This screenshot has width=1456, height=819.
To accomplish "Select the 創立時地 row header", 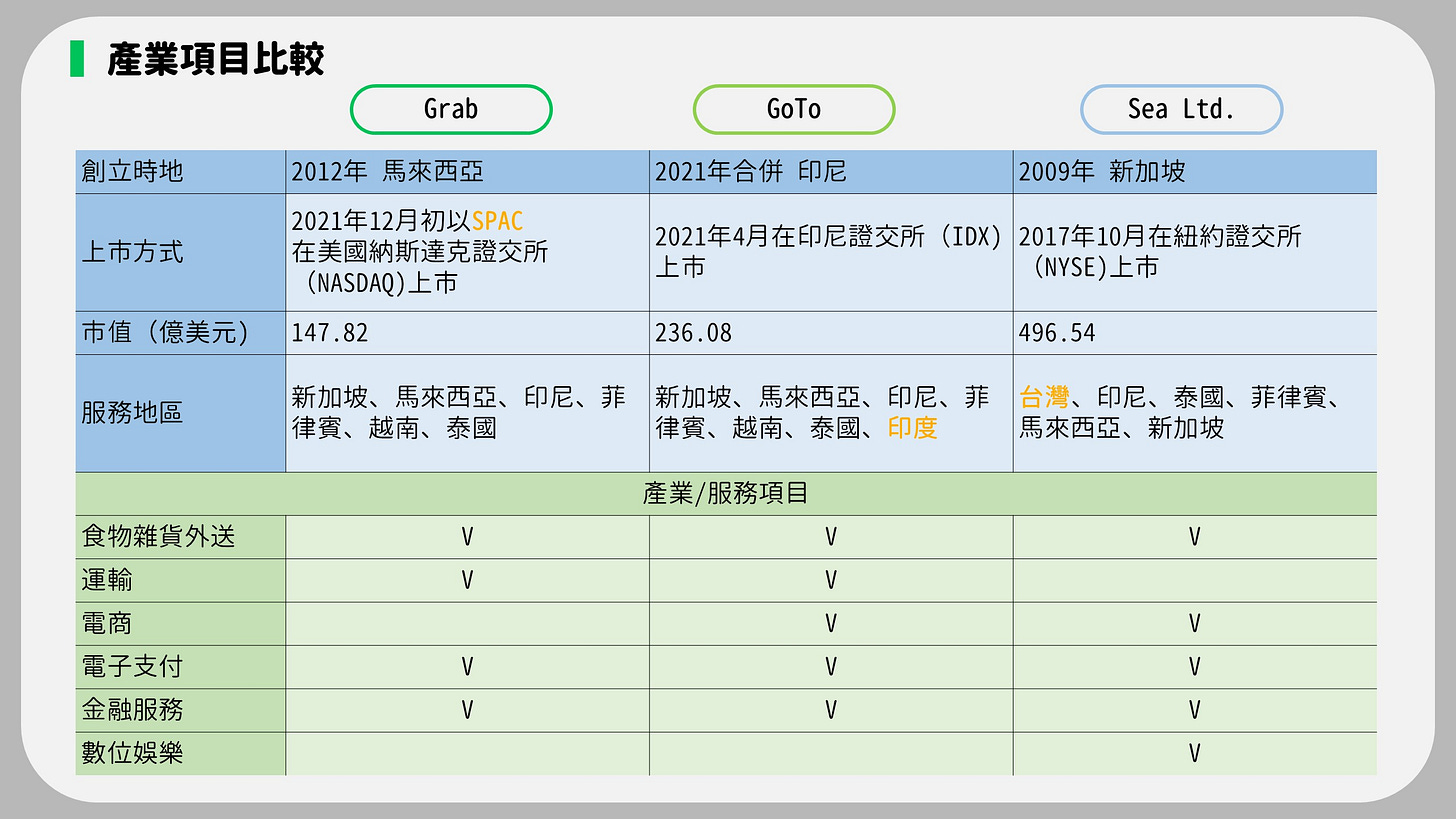I will click(181, 172).
